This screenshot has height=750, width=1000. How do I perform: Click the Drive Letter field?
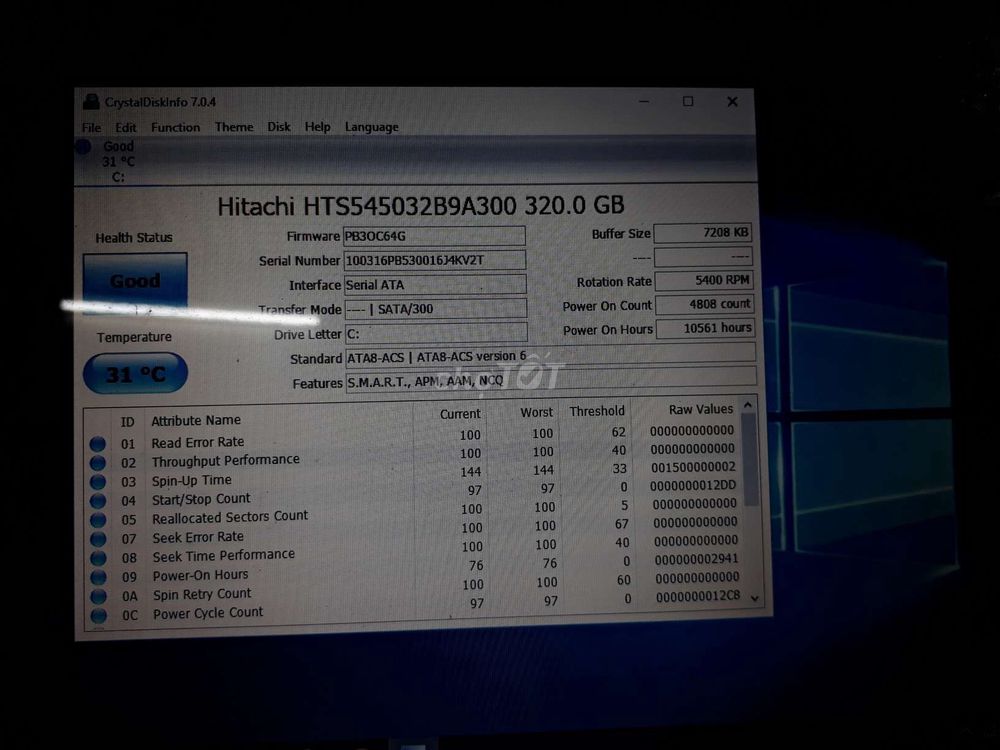pyautogui.click(x=437, y=334)
